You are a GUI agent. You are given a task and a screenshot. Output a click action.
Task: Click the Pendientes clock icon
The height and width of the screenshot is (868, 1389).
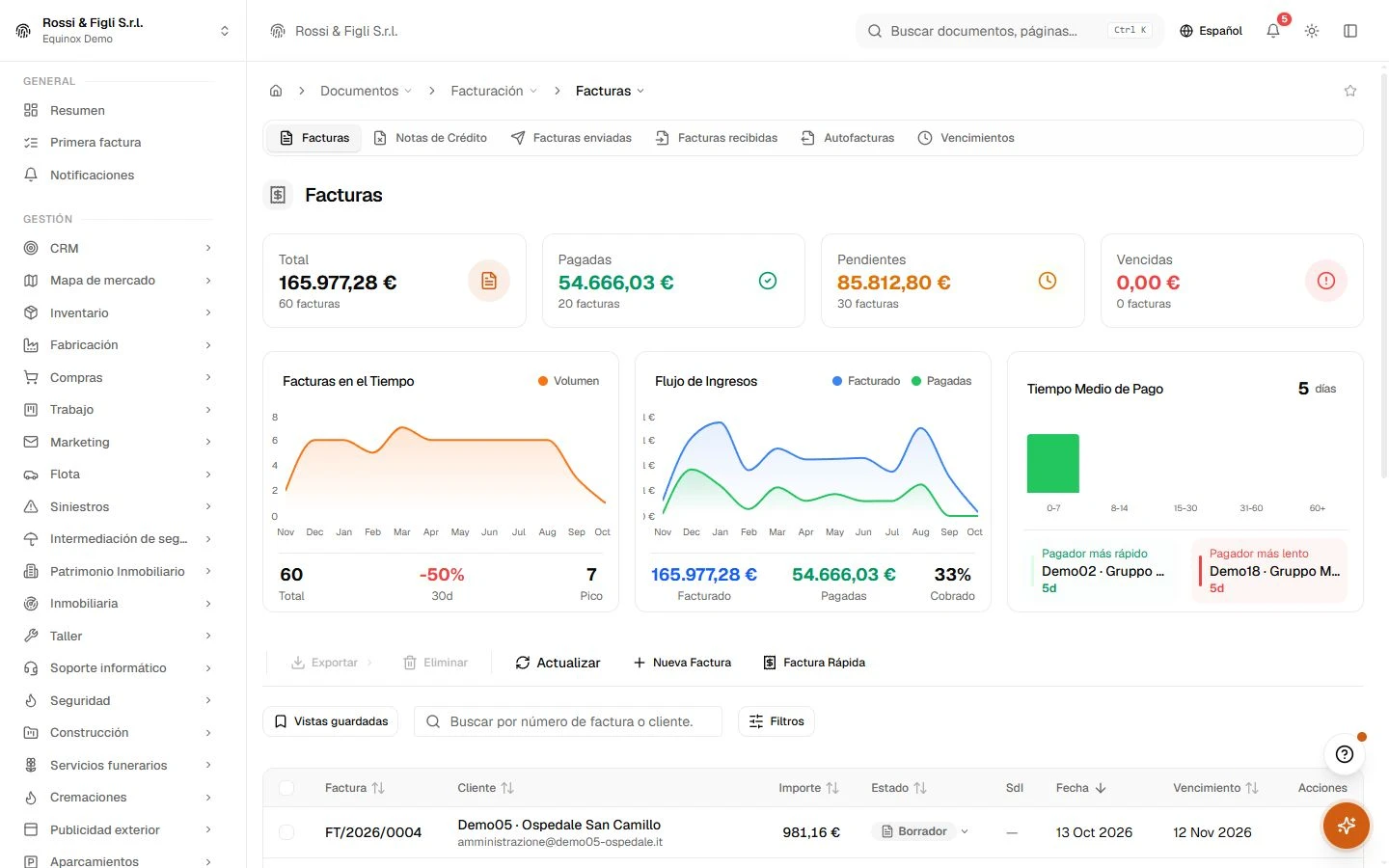click(1048, 281)
